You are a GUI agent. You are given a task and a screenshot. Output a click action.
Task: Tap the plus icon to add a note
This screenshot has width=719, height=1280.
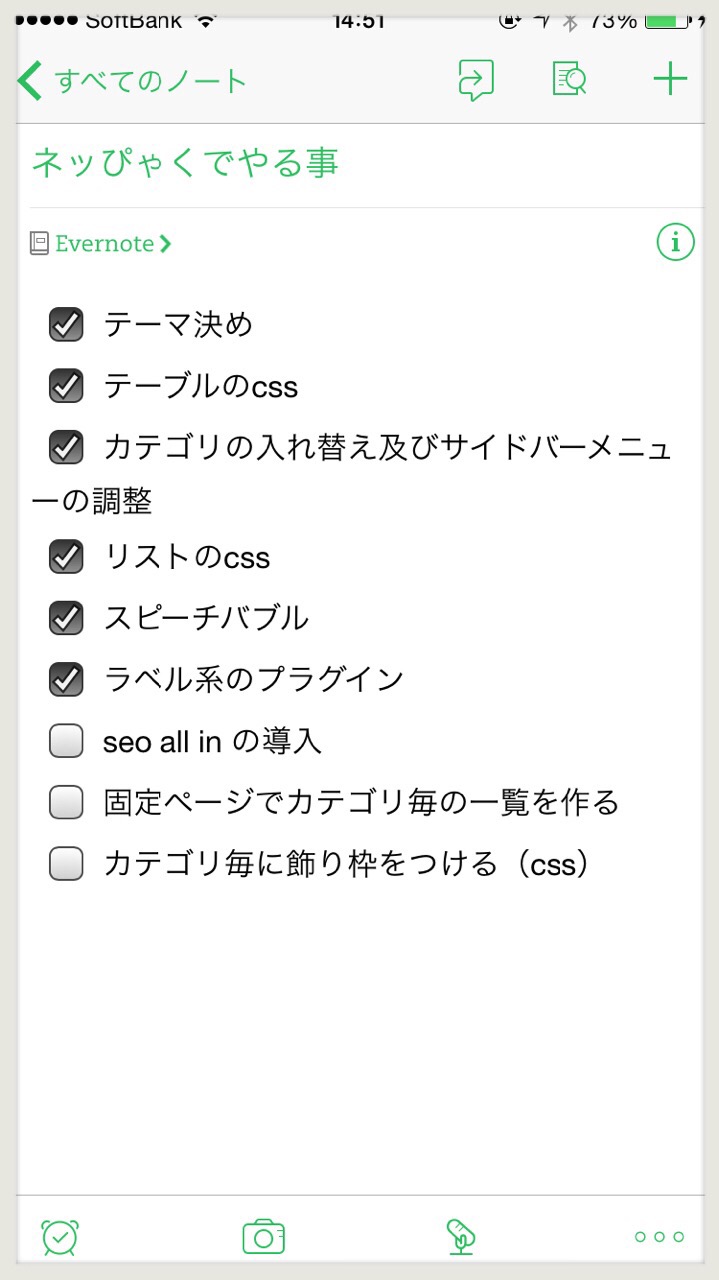pyautogui.click(x=670, y=80)
